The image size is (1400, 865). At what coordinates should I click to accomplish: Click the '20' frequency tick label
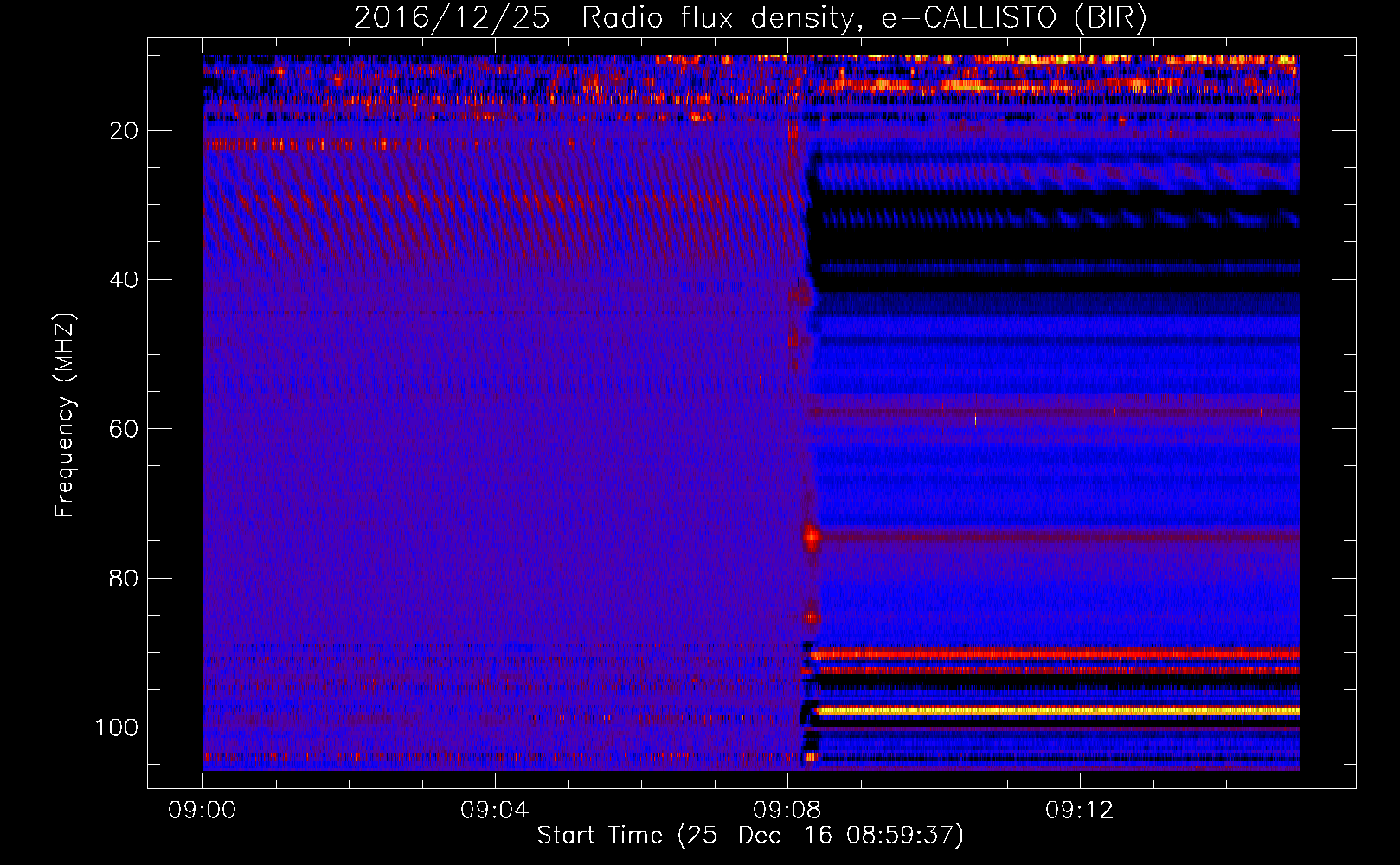[125, 131]
